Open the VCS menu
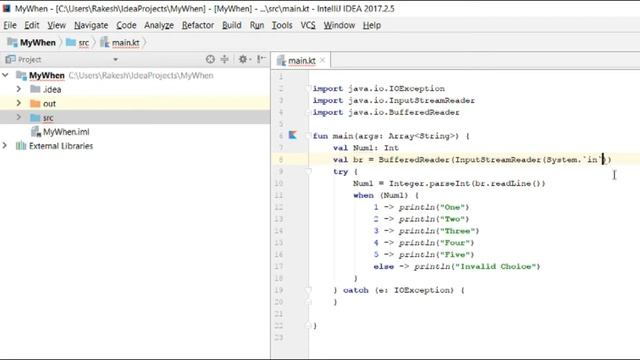The width and height of the screenshot is (640, 360). (x=308, y=25)
